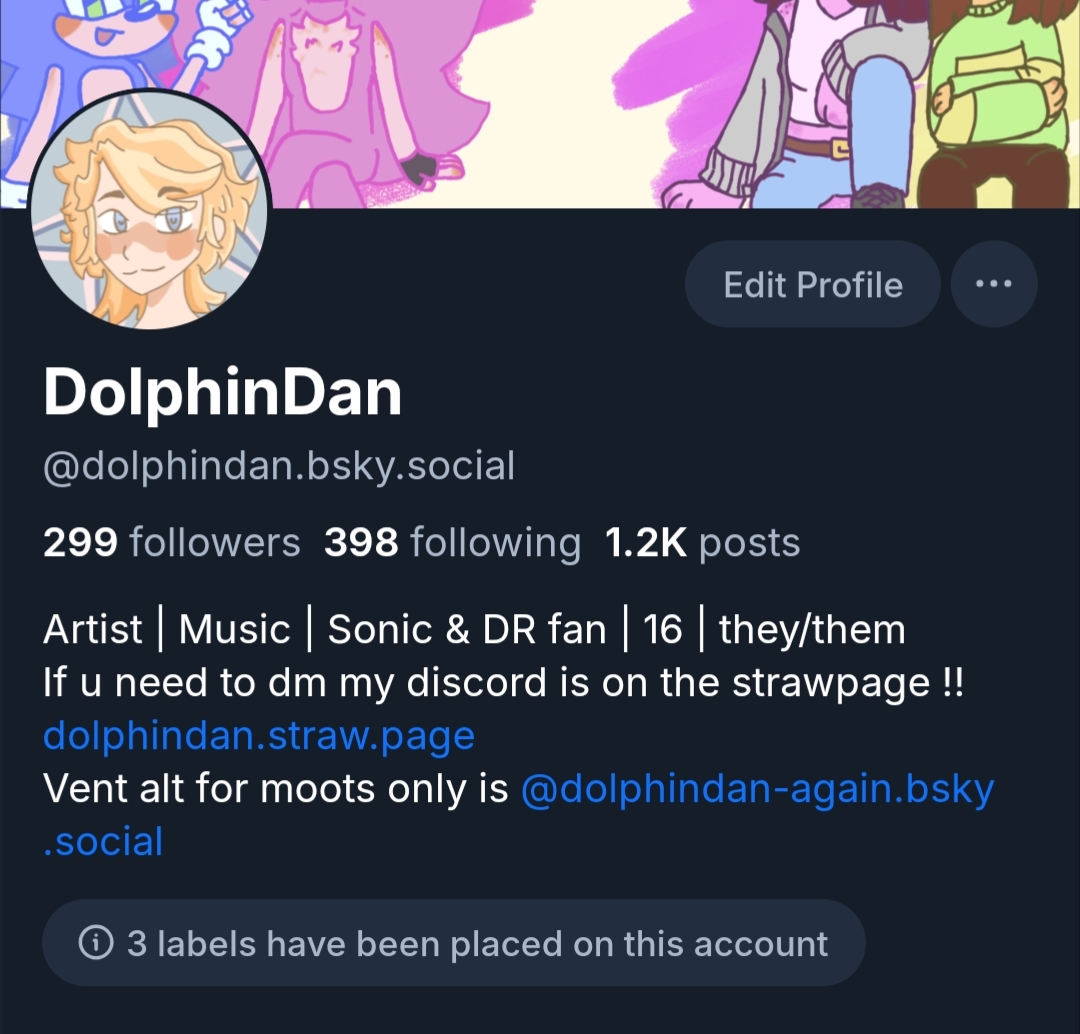
Task: Click the Edit Profile button
Action: 813,284
